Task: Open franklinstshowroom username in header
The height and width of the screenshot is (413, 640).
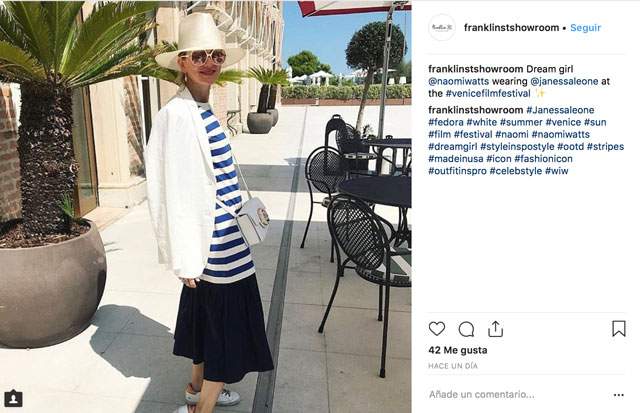Action: tap(511, 28)
